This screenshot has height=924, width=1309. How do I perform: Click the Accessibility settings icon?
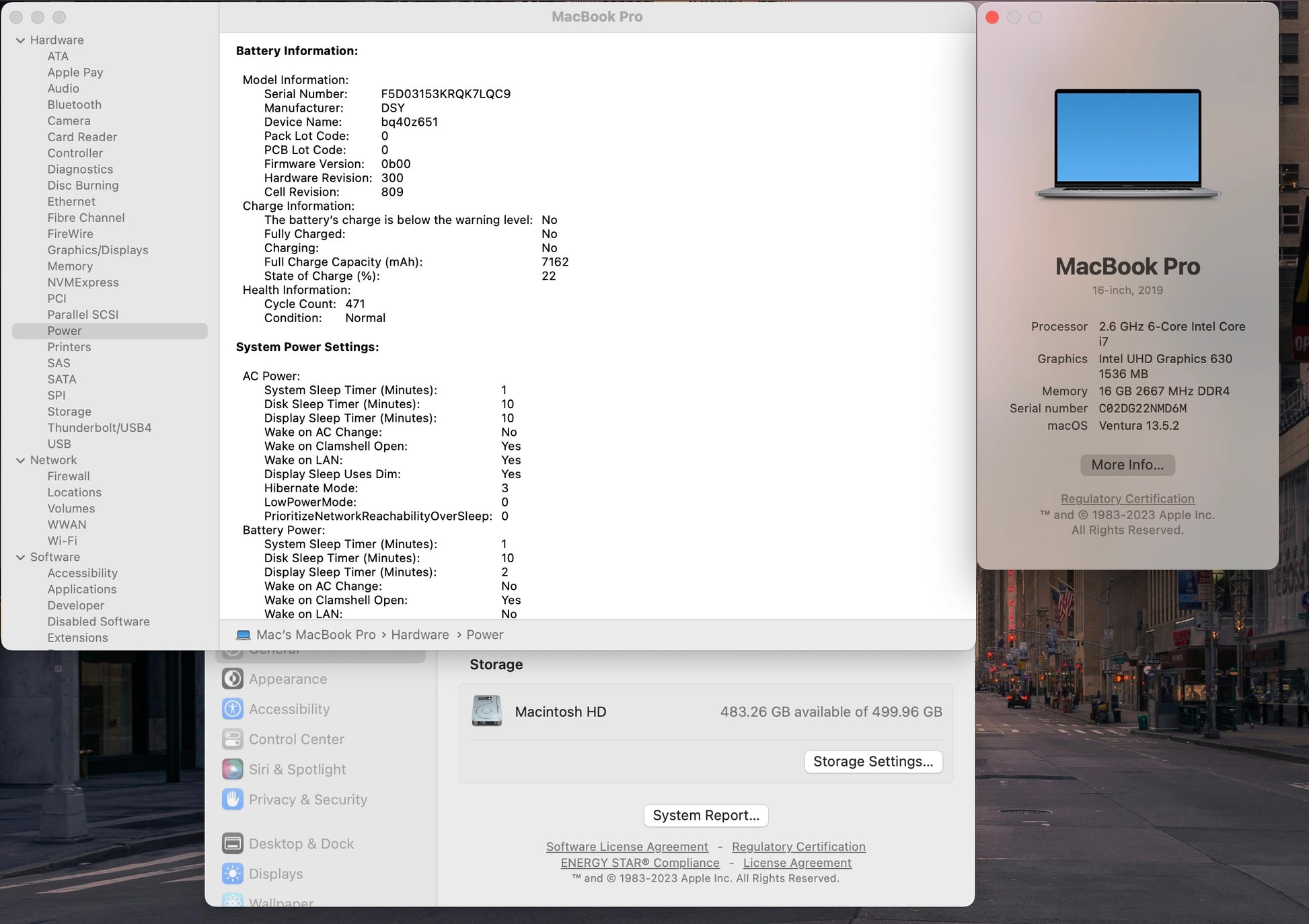233,709
